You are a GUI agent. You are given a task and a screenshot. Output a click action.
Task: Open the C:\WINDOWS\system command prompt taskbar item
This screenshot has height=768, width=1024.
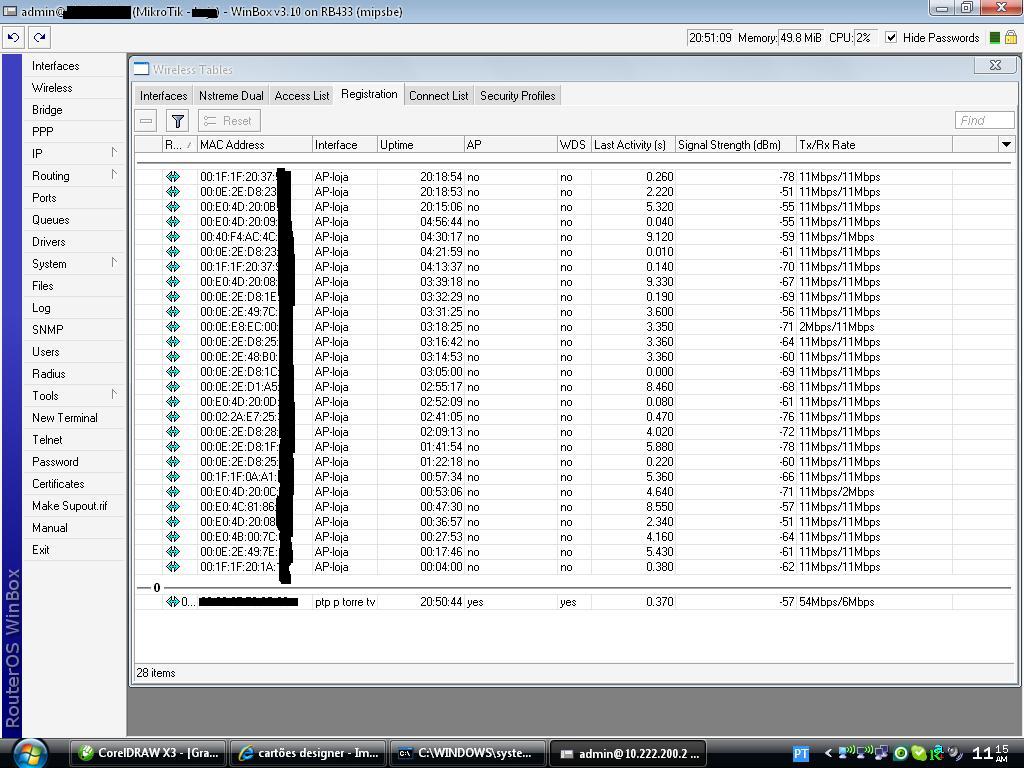pyautogui.click(x=468, y=753)
